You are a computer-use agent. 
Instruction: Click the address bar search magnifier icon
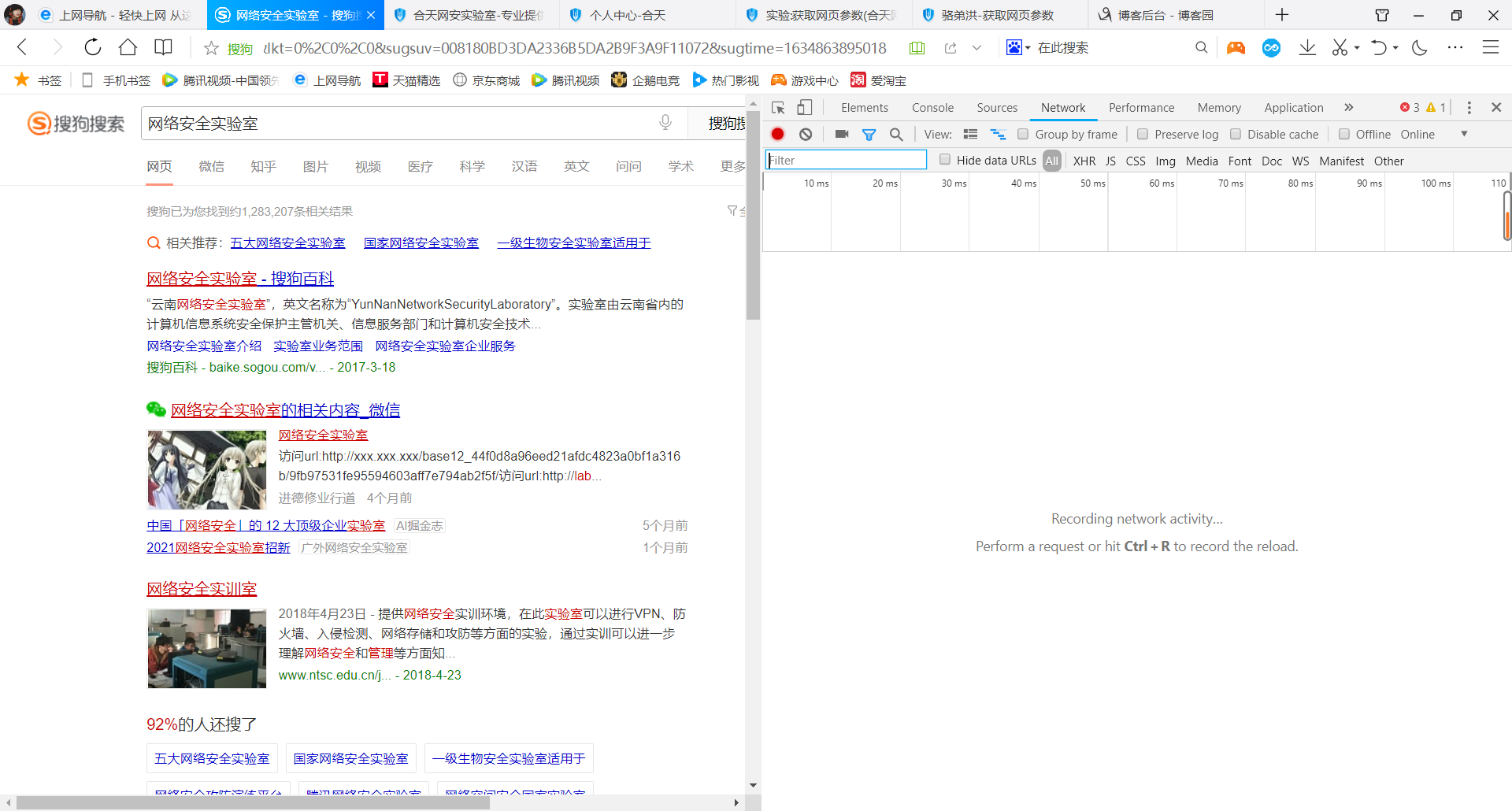tap(1201, 47)
